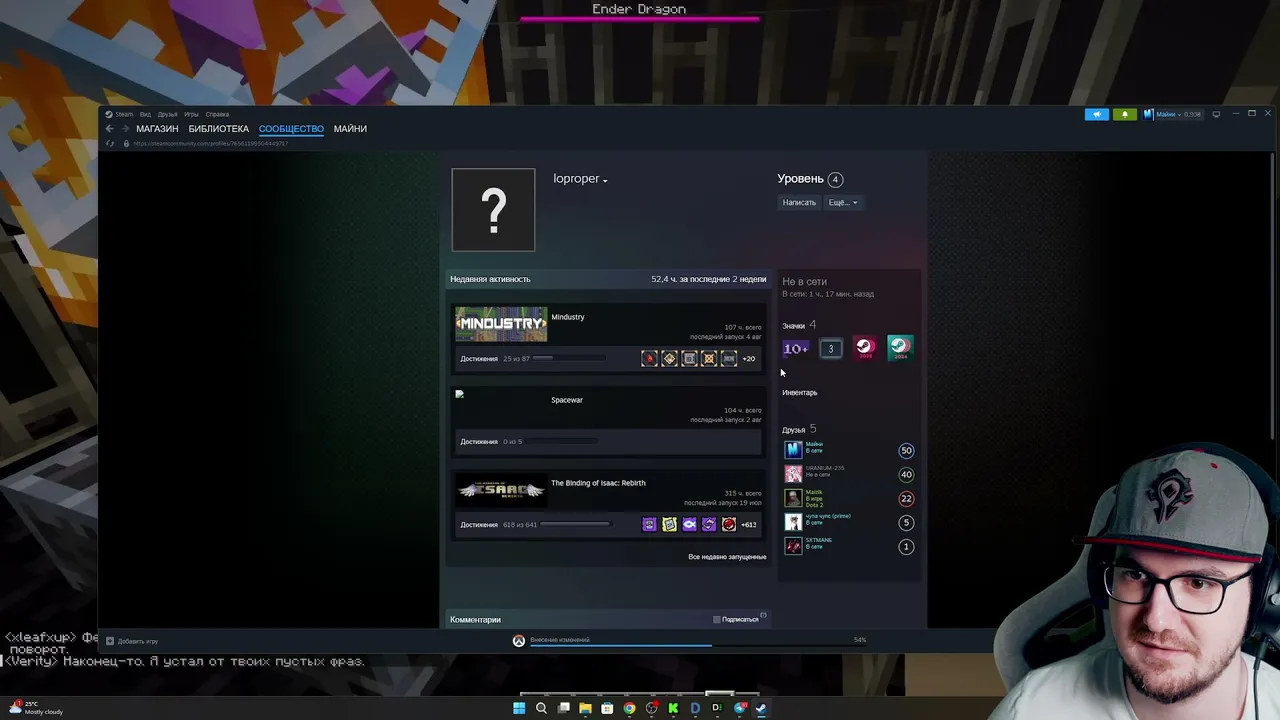Switch to the МАЙНИ profile tab
The width and height of the screenshot is (1280, 720).
coord(350,129)
